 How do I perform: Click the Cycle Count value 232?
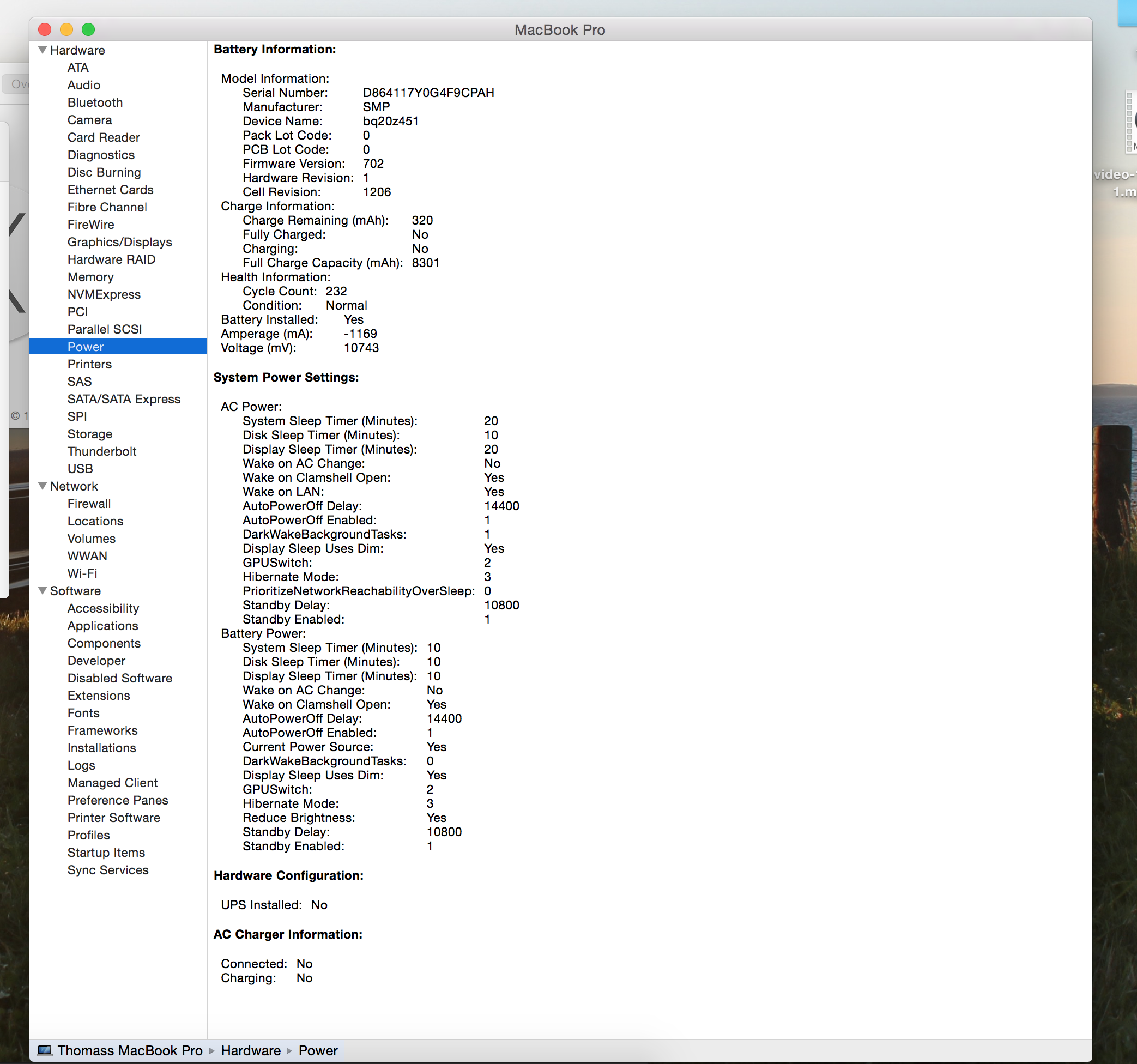click(x=336, y=291)
